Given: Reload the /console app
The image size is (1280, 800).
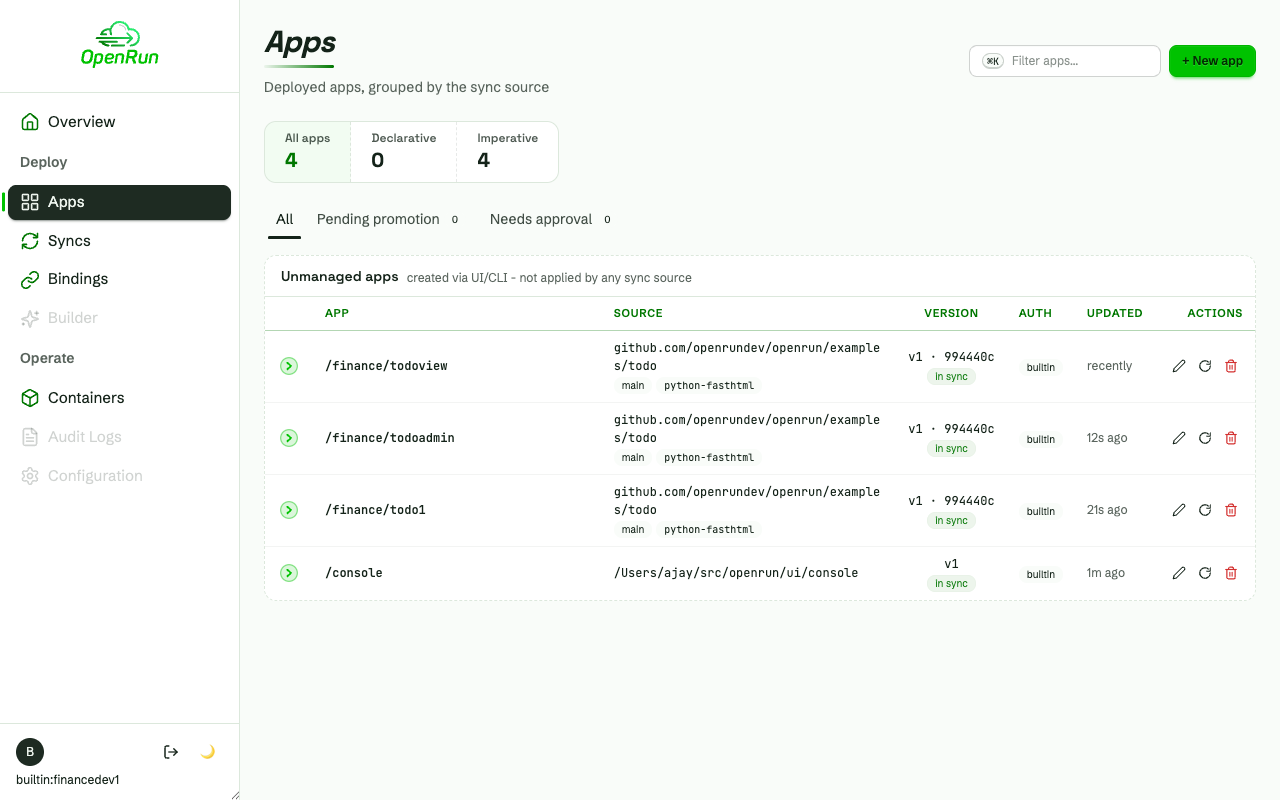Looking at the screenshot, I should (1205, 573).
